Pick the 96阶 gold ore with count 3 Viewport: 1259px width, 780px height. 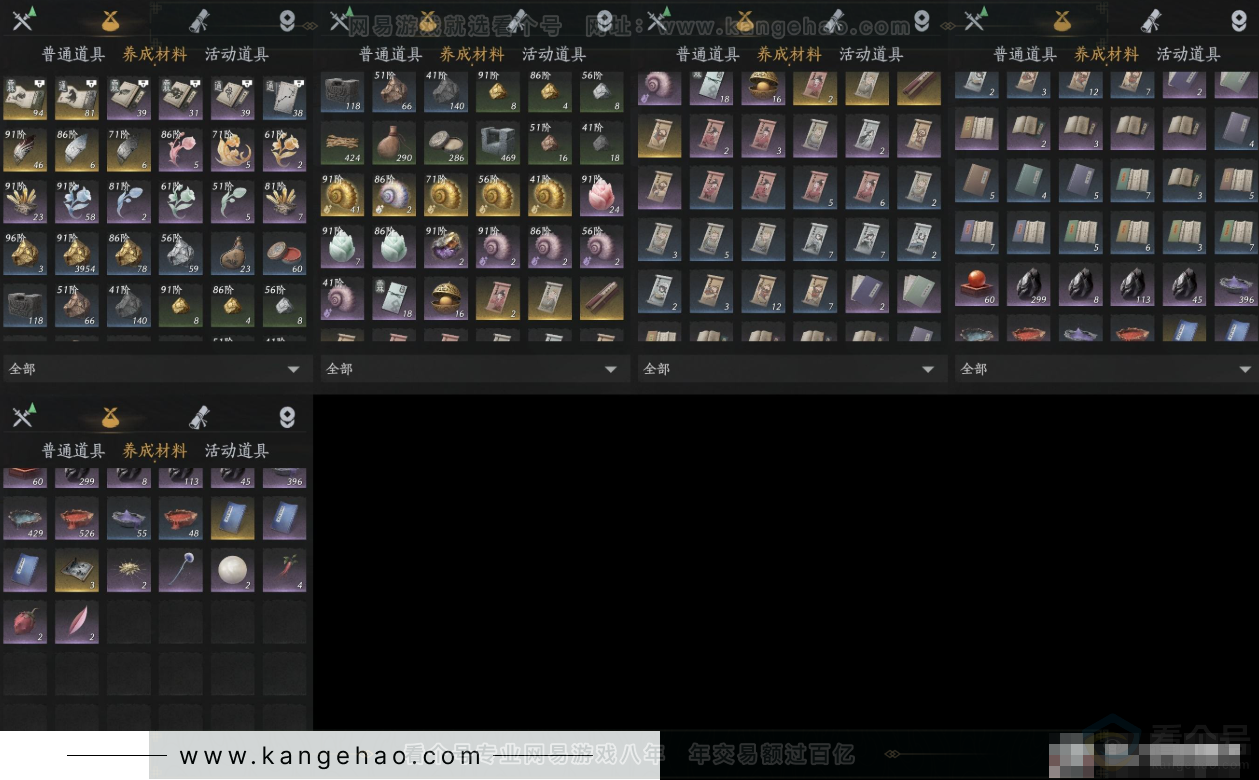coord(25,254)
